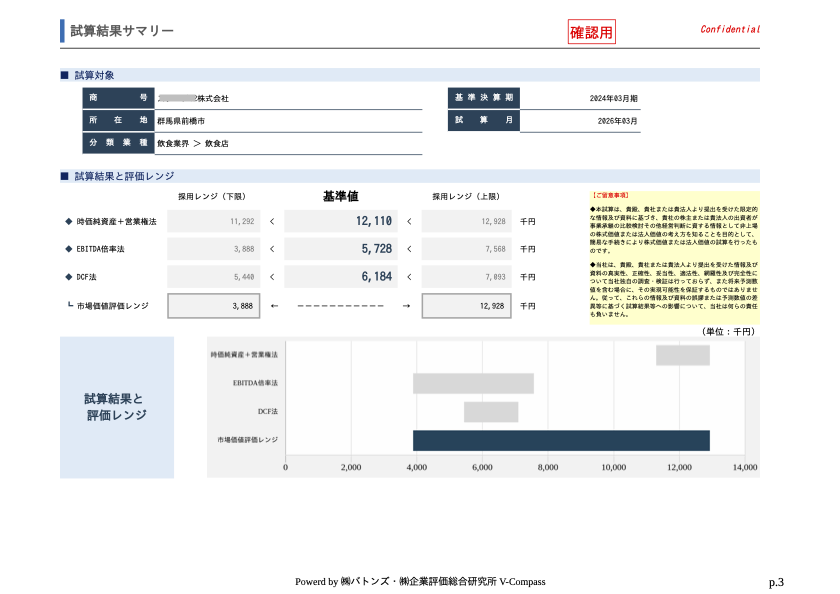This screenshot has height=594, width=840.
Task: Click the 時価純資産+営業権法 row label in table
Action: (x=116, y=221)
